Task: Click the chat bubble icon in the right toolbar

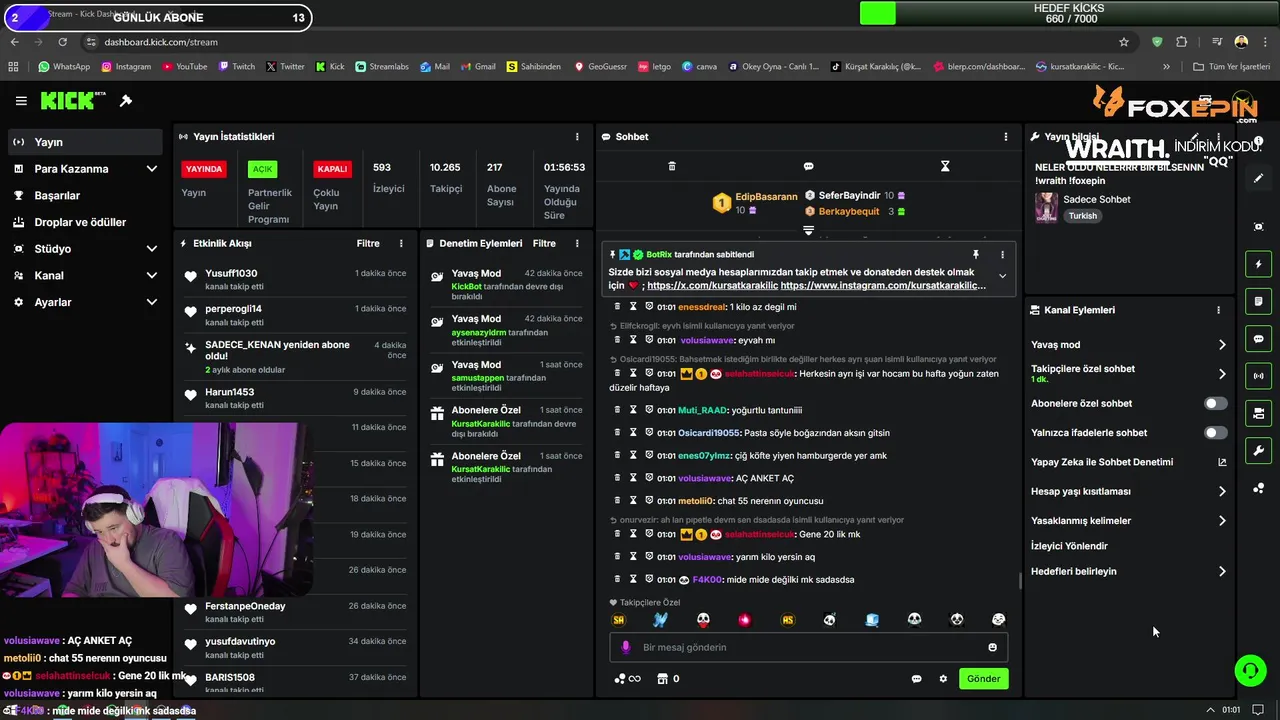Action: coord(1258,339)
